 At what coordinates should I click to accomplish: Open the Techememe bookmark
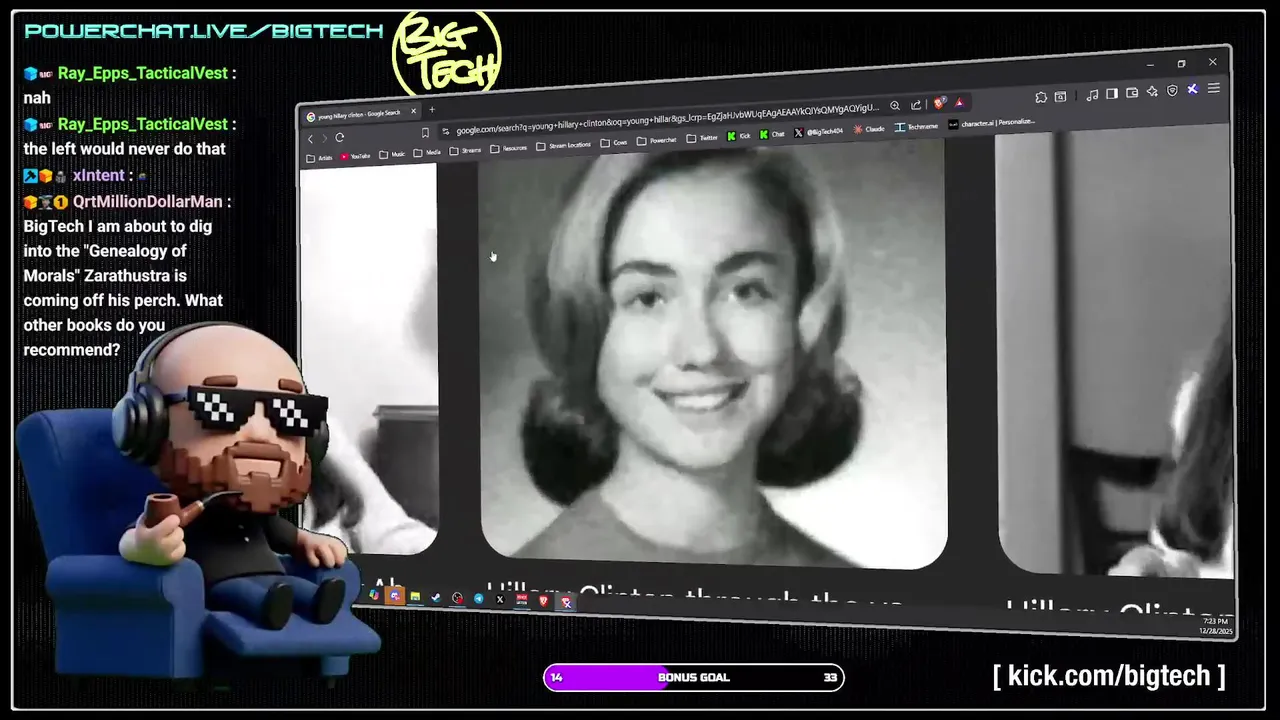coord(918,127)
